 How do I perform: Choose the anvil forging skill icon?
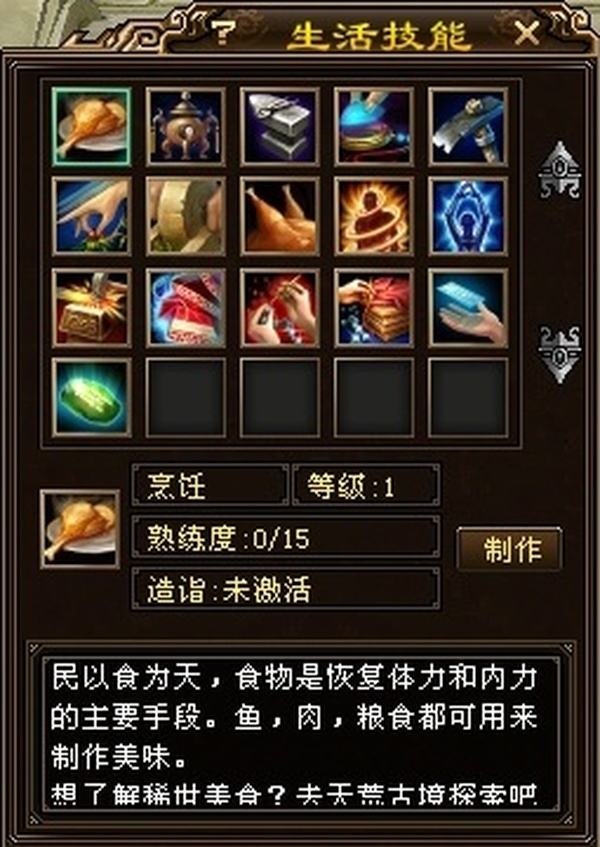pyautogui.click(x=280, y=127)
